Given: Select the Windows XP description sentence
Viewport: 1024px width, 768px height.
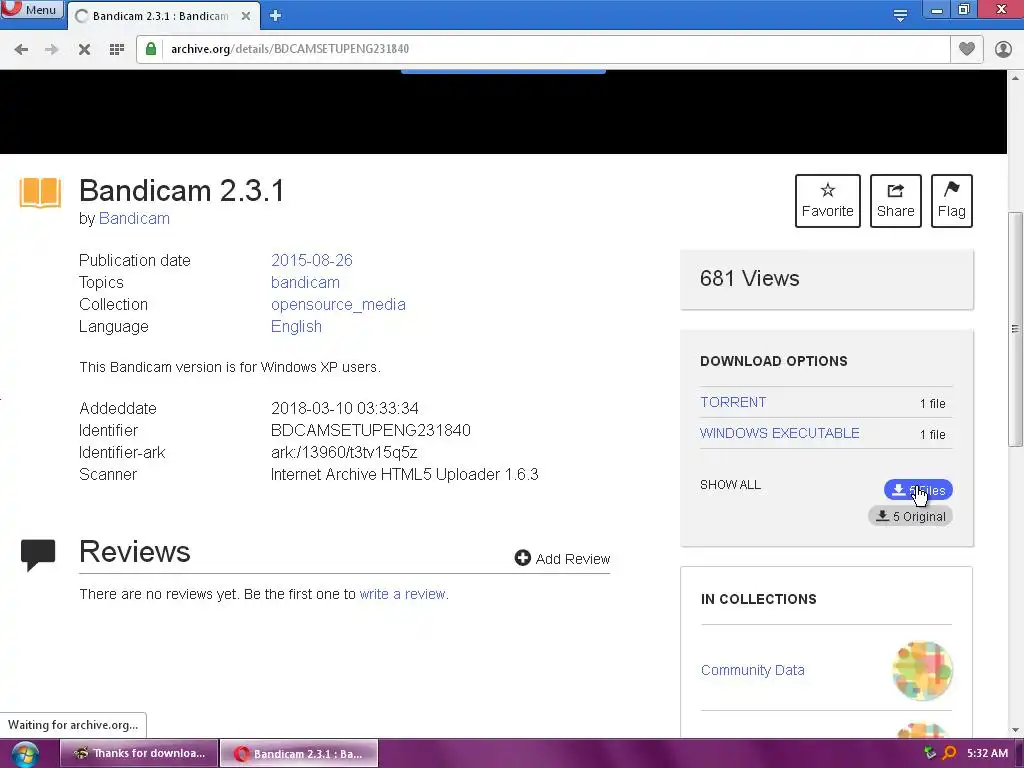Looking at the screenshot, I should (x=229, y=367).
